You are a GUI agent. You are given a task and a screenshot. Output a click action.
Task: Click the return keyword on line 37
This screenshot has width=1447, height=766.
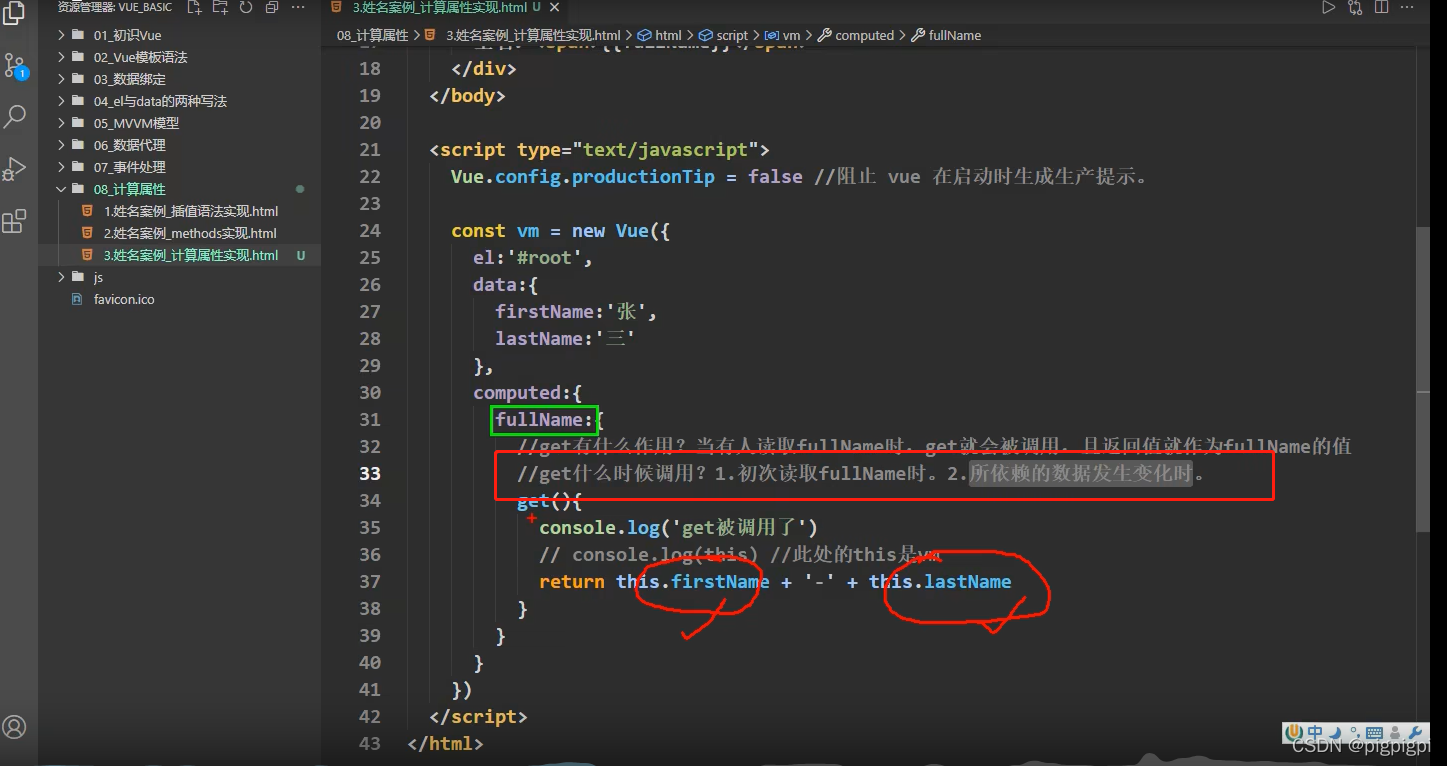(571, 581)
